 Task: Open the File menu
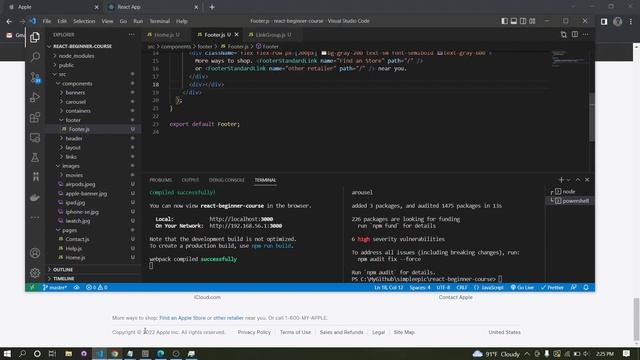pos(47,21)
